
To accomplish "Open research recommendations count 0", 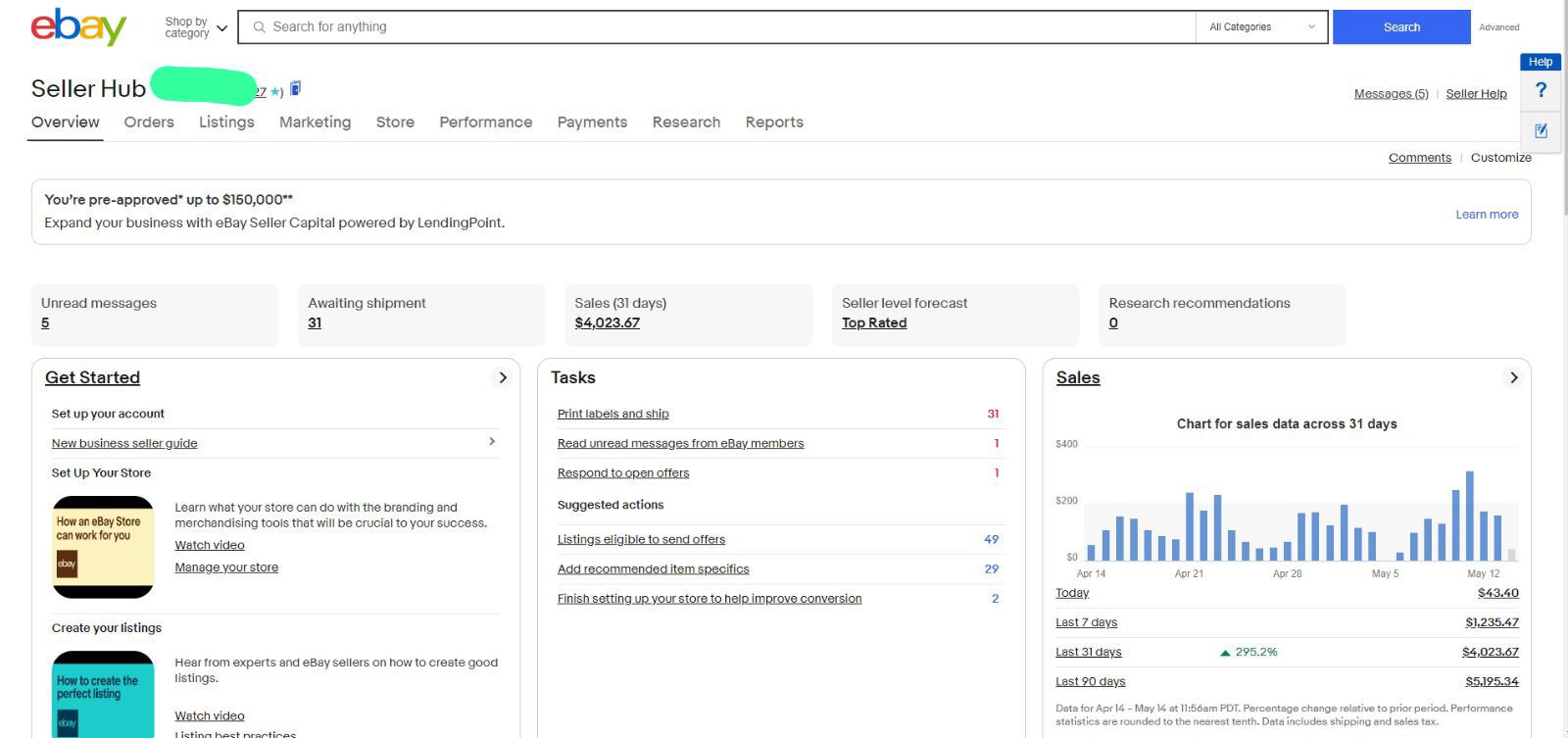I will (x=1113, y=323).
